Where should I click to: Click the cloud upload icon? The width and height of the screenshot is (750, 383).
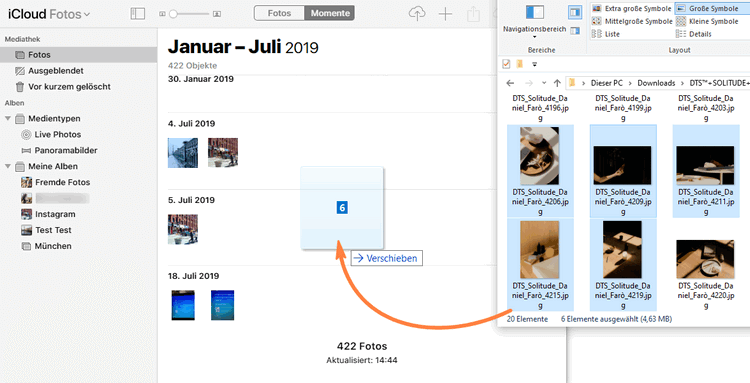[x=417, y=14]
